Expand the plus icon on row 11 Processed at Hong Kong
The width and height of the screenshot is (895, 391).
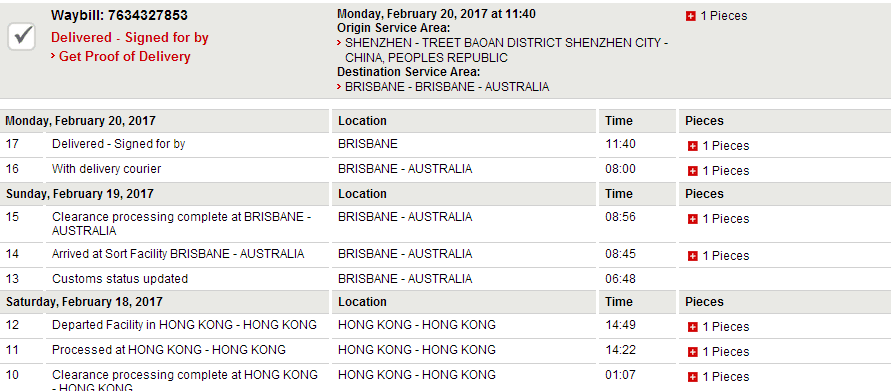coord(692,352)
